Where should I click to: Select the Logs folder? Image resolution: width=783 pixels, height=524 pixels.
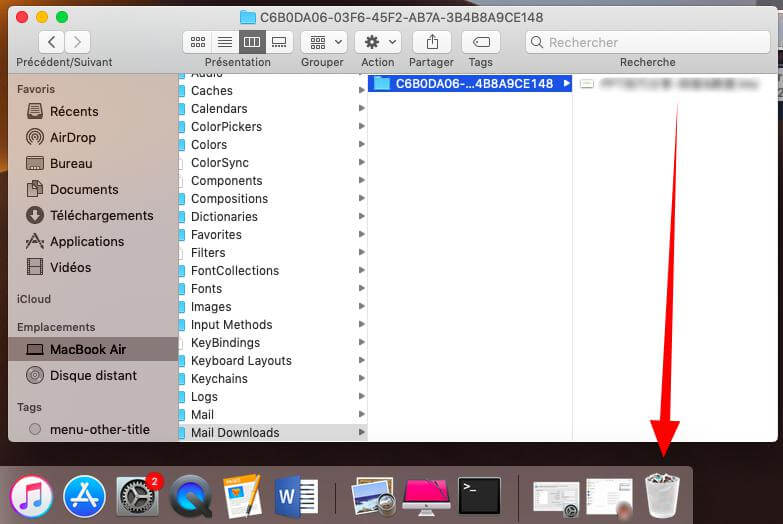(x=204, y=397)
